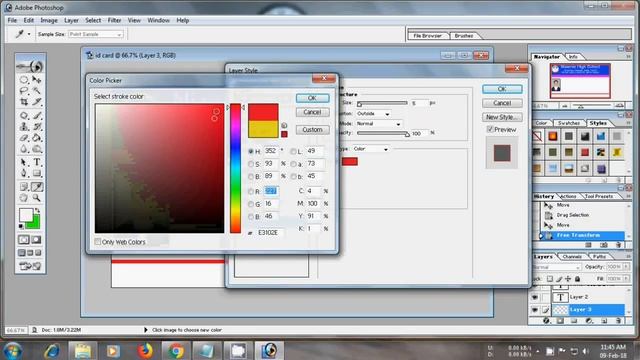640x360 pixels.
Task: Open the Window menu
Action: (x=158, y=20)
